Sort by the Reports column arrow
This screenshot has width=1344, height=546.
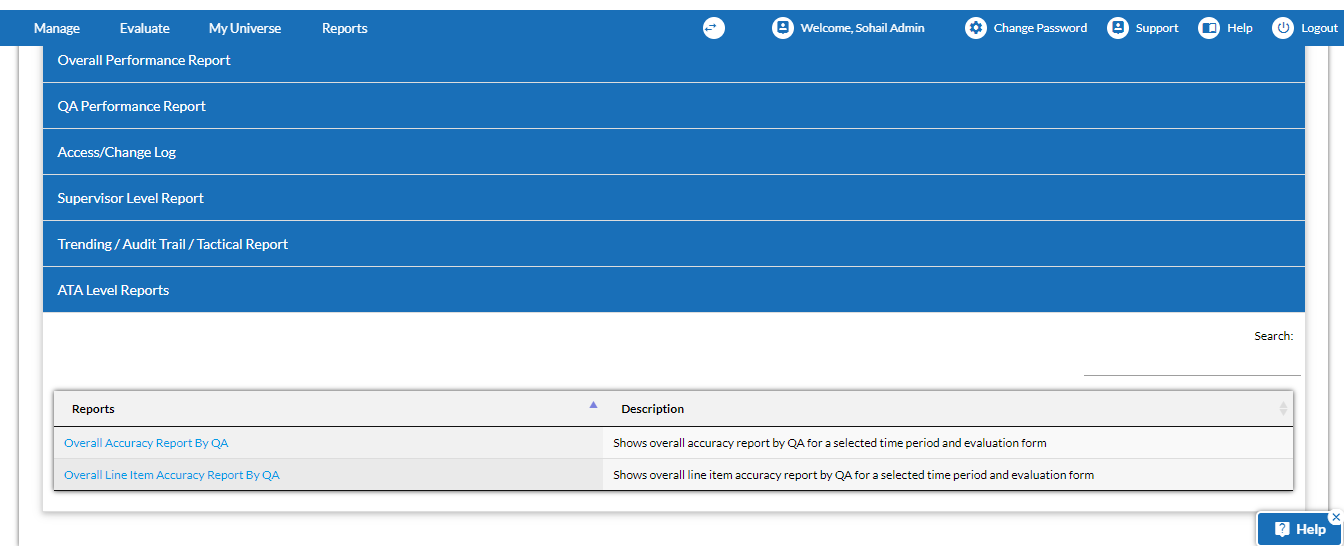593,405
